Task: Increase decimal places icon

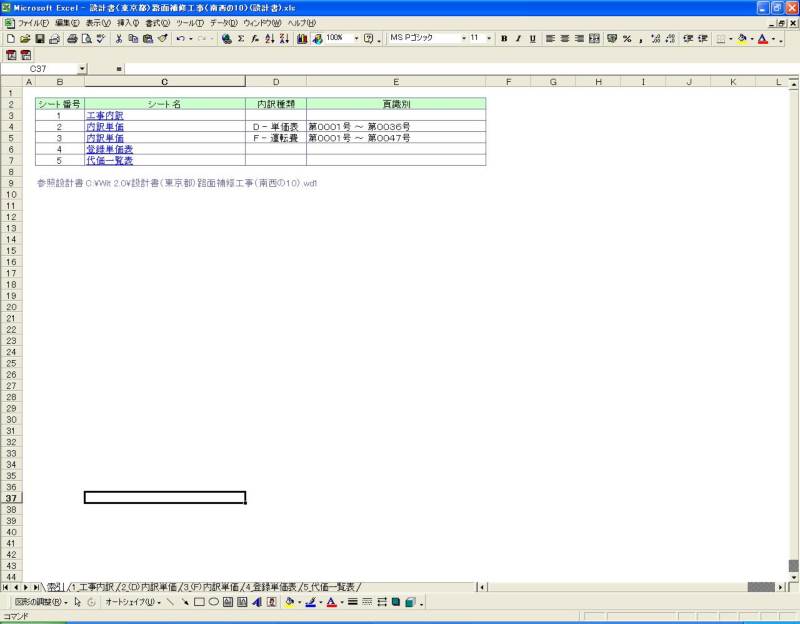Action: tap(656, 39)
